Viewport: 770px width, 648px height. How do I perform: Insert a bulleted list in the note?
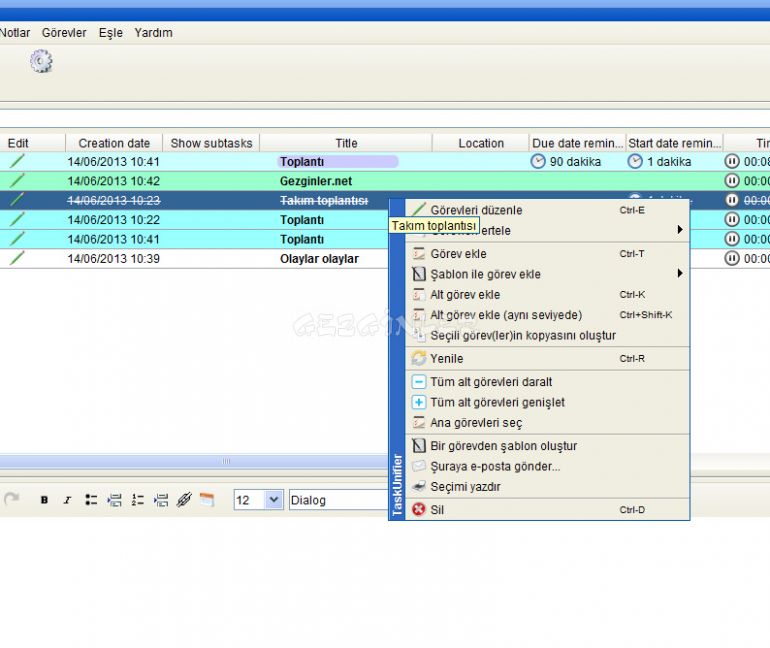(91, 500)
